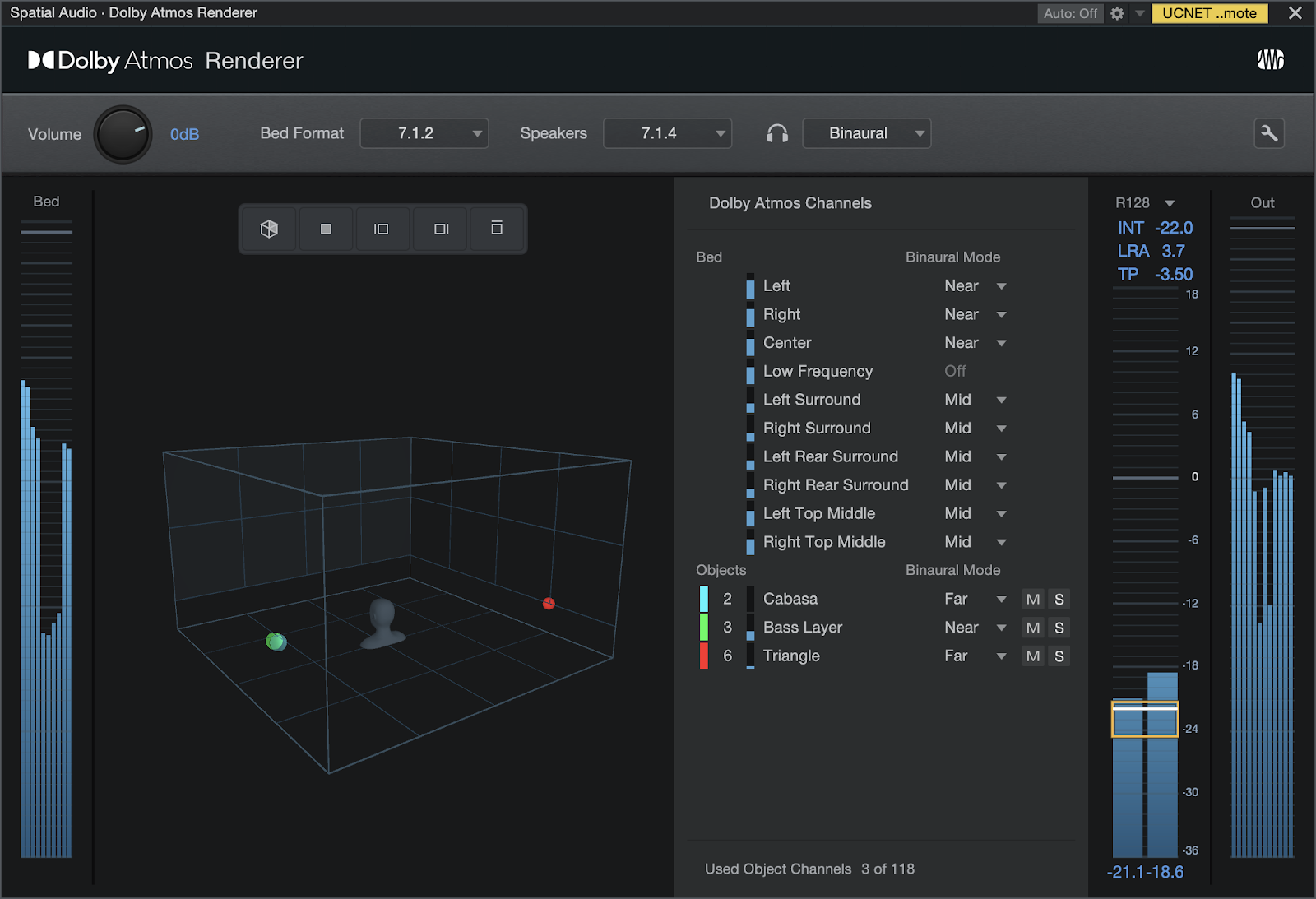This screenshot has width=1316, height=899.
Task: Change Cabasa binaural mode from Far
Action: click(x=975, y=600)
